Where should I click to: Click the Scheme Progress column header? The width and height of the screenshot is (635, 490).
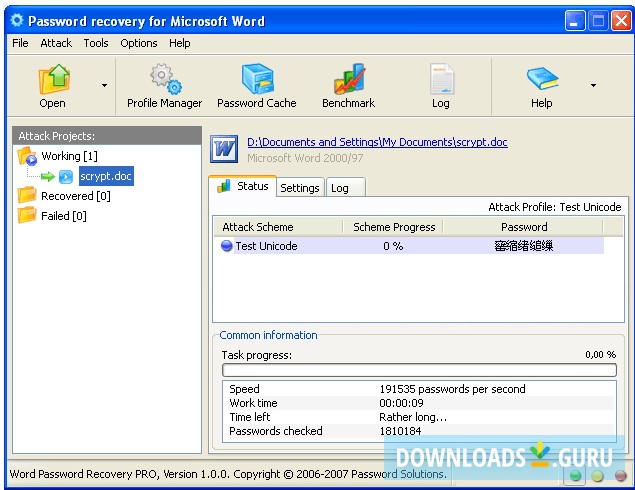pos(393,227)
